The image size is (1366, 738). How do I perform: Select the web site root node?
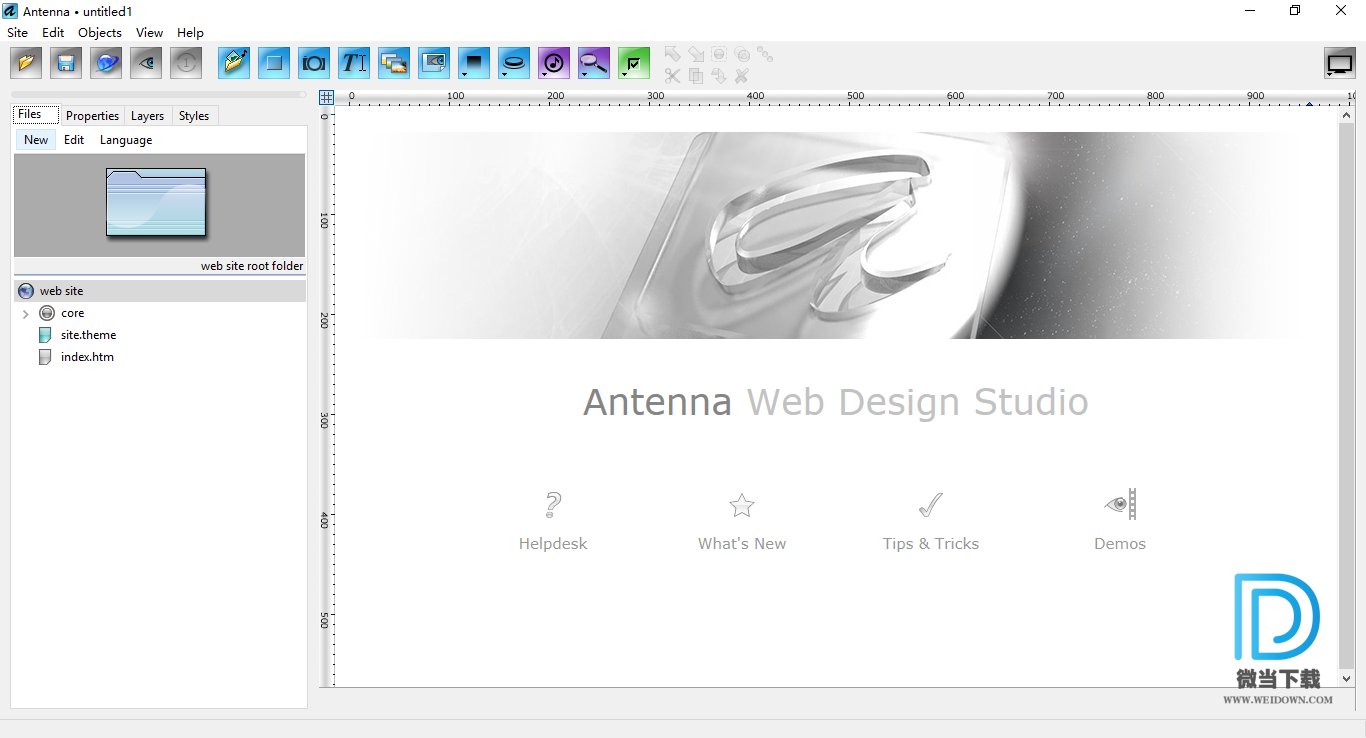click(x=160, y=291)
